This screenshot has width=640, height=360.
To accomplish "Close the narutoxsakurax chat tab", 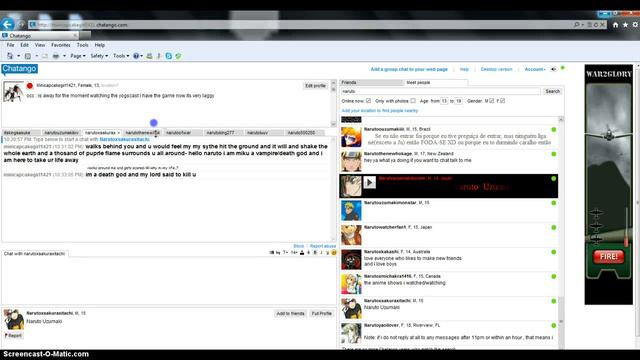I will pos(118,133).
